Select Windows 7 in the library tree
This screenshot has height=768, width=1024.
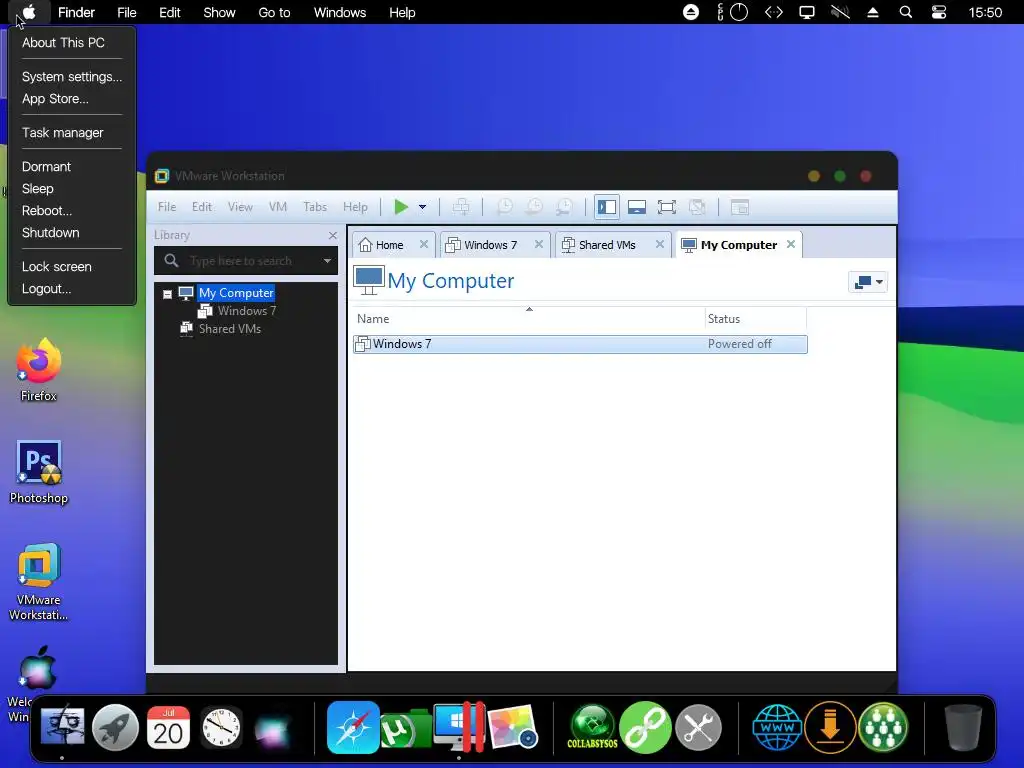[246, 311]
